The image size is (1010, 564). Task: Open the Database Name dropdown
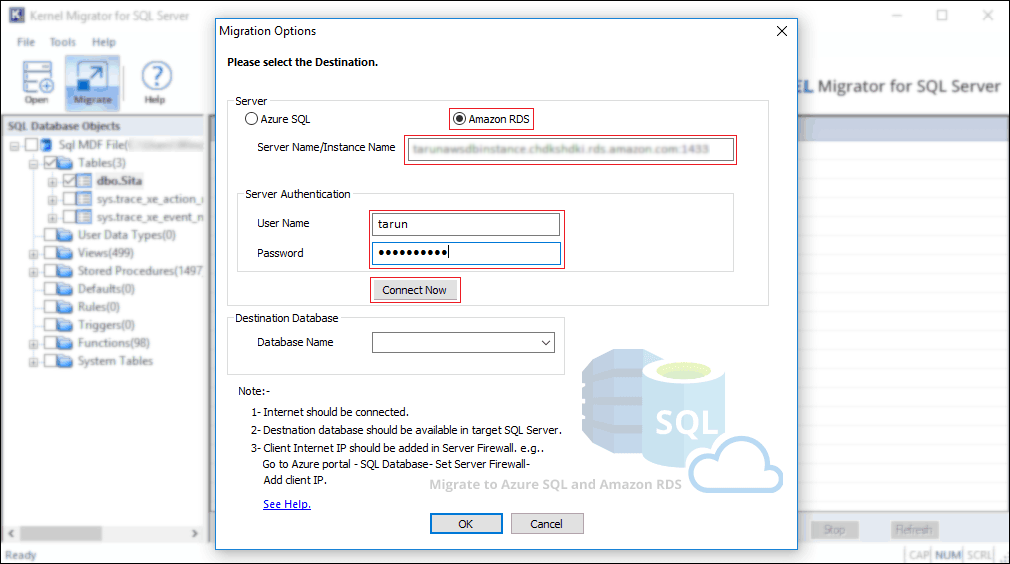pos(546,343)
